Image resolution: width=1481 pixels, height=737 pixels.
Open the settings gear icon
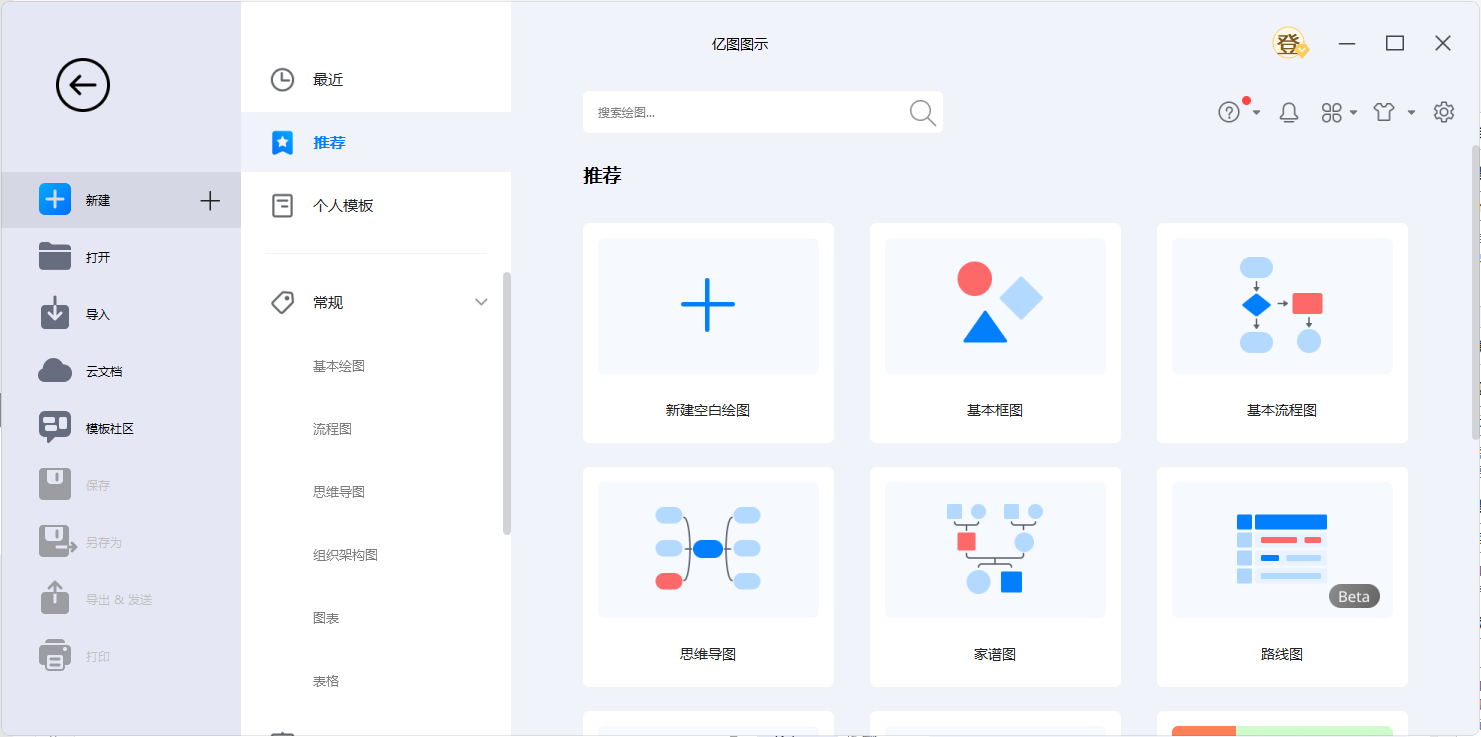tap(1443, 112)
